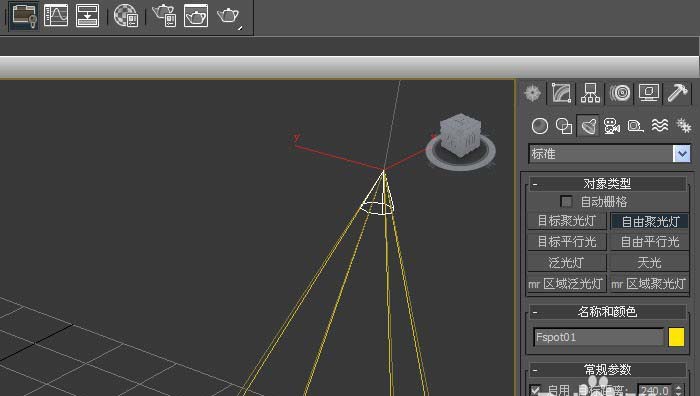700x396 pixels.
Task: Click the Render Production teapot icon
Action: click(229, 17)
